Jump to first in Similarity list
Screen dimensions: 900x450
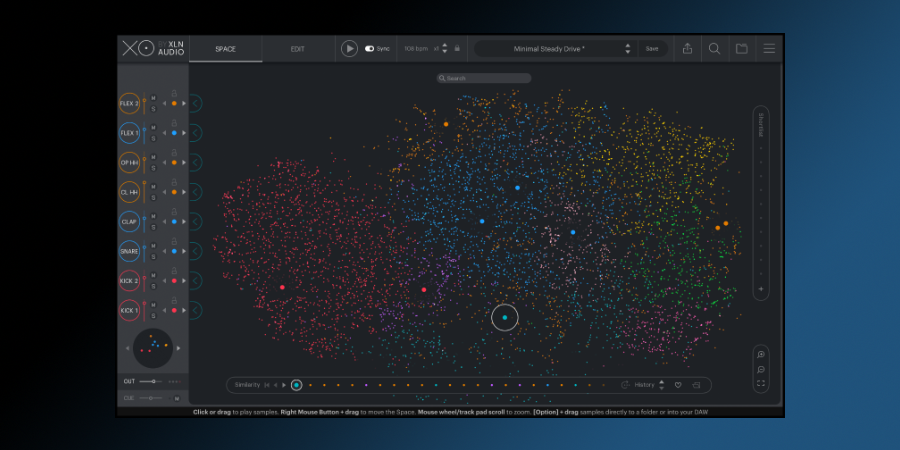pyautogui.click(x=267, y=385)
